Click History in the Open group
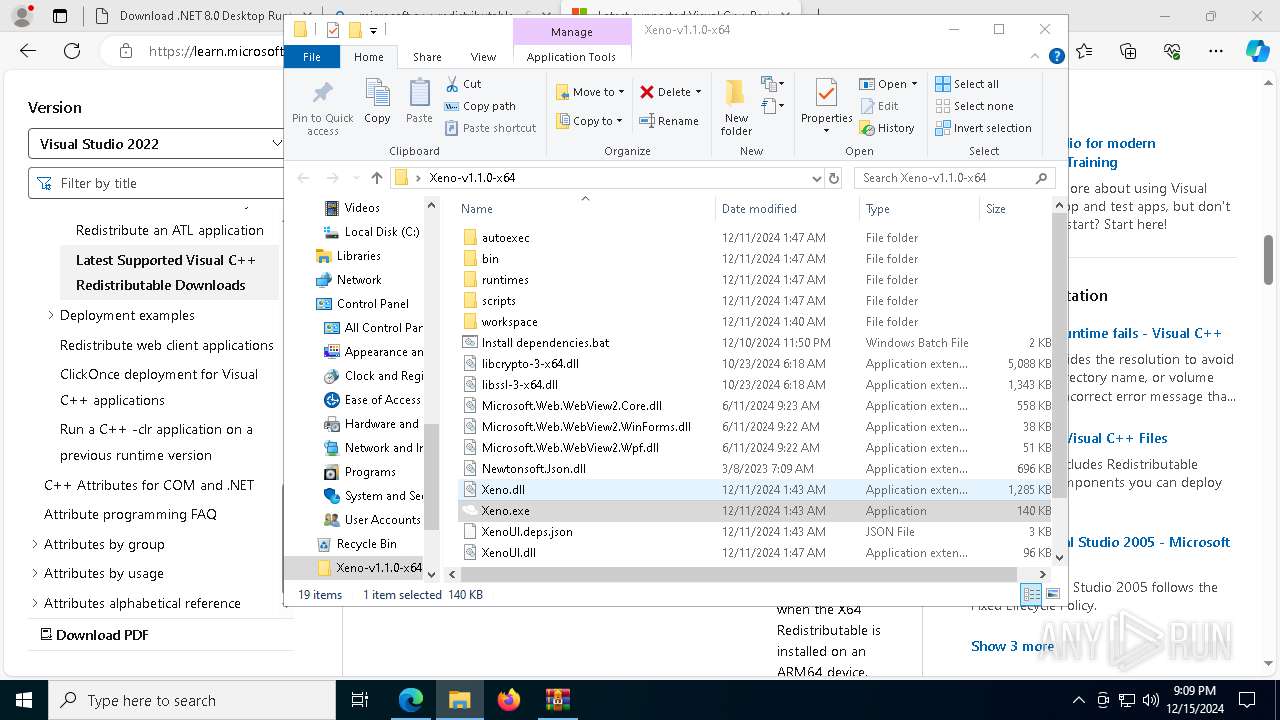Image resolution: width=1280 pixels, height=720 pixels. point(887,128)
